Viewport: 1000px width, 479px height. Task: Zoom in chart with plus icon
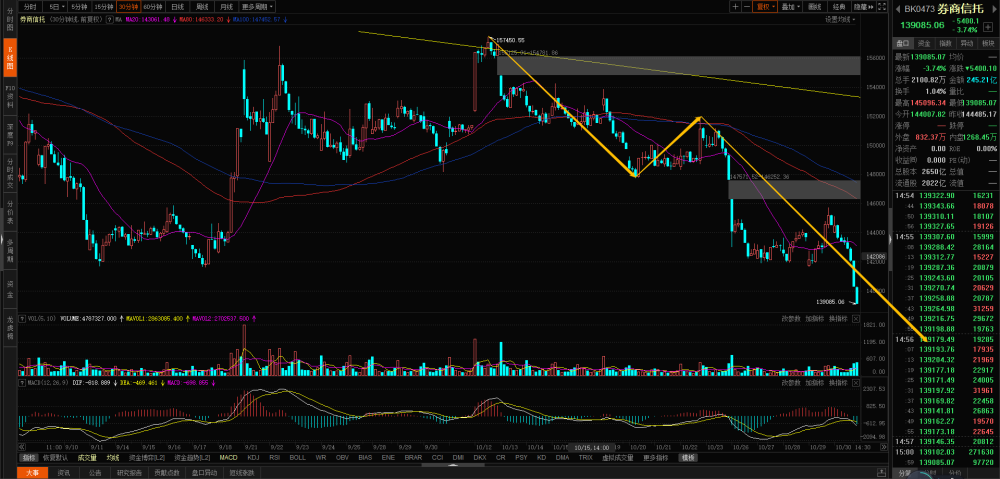[735, 6]
